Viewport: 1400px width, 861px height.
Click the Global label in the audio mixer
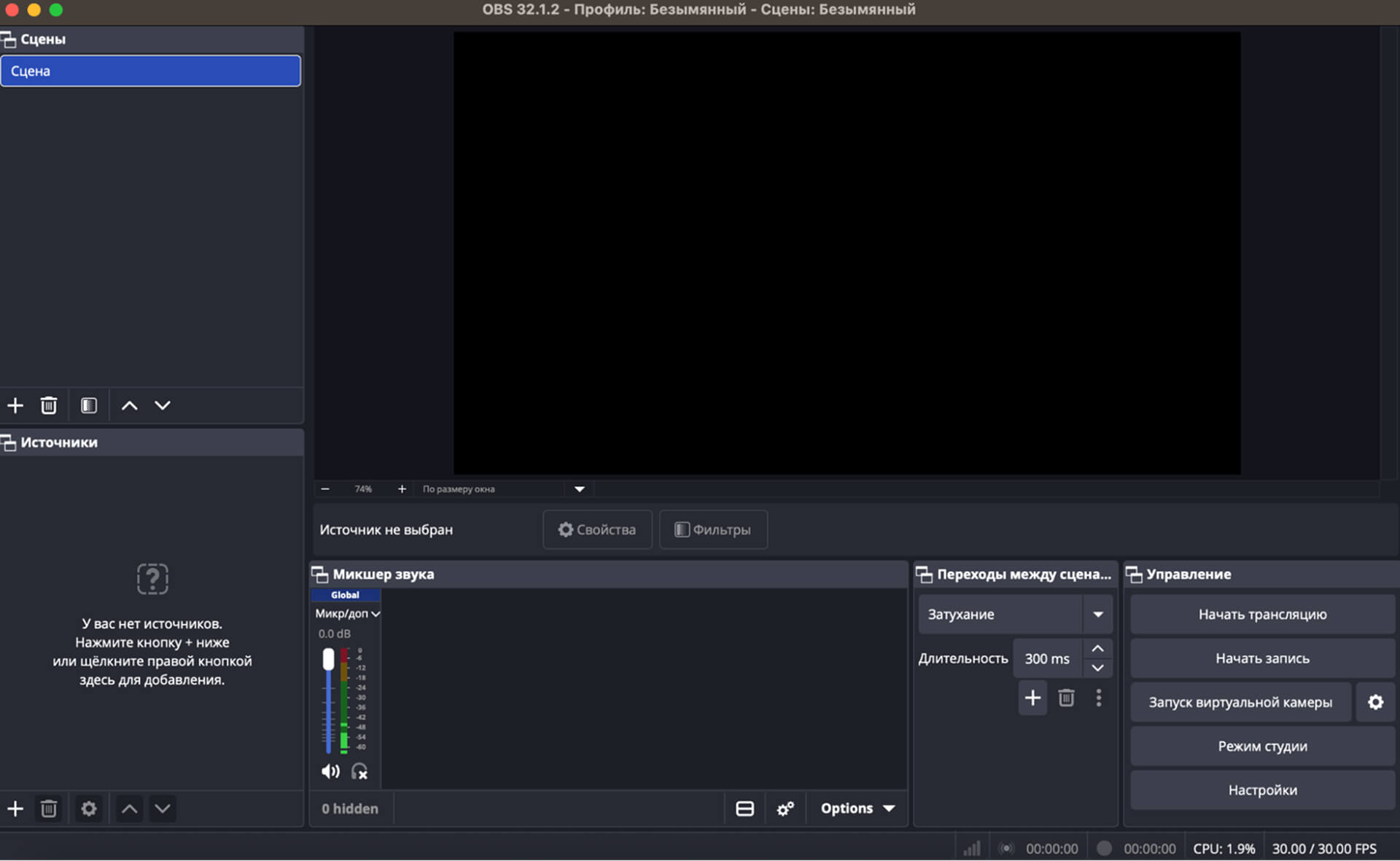click(x=345, y=595)
